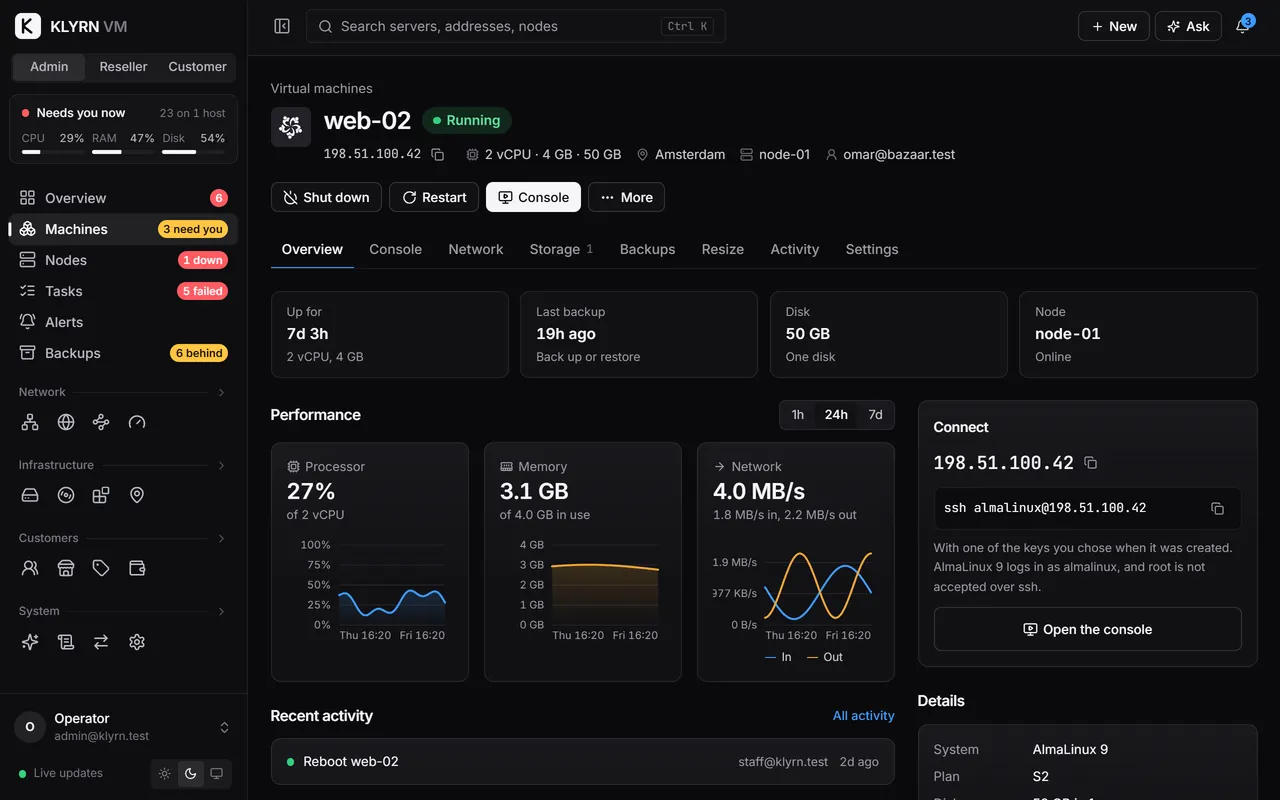
Task: Open the topology tree icon under Network
Action: (x=30, y=422)
